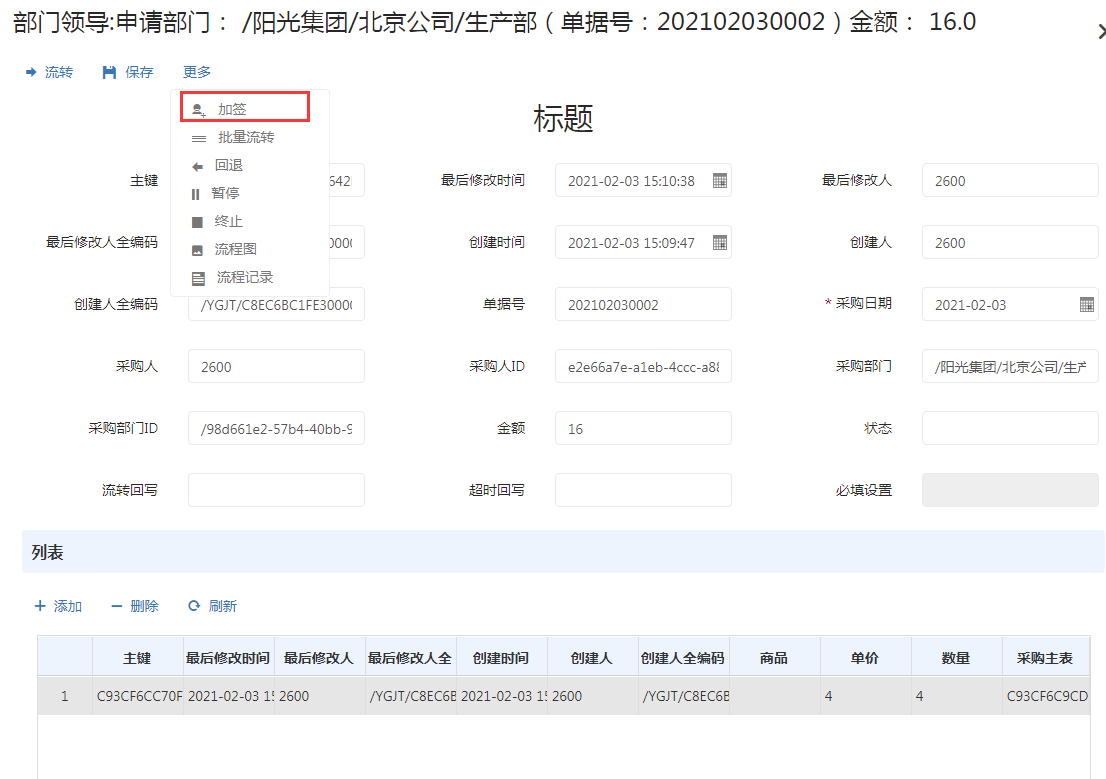The width and height of the screenshot is (1106, 779).
Task: Terminate the process with 终止
Action: (228, 221)
